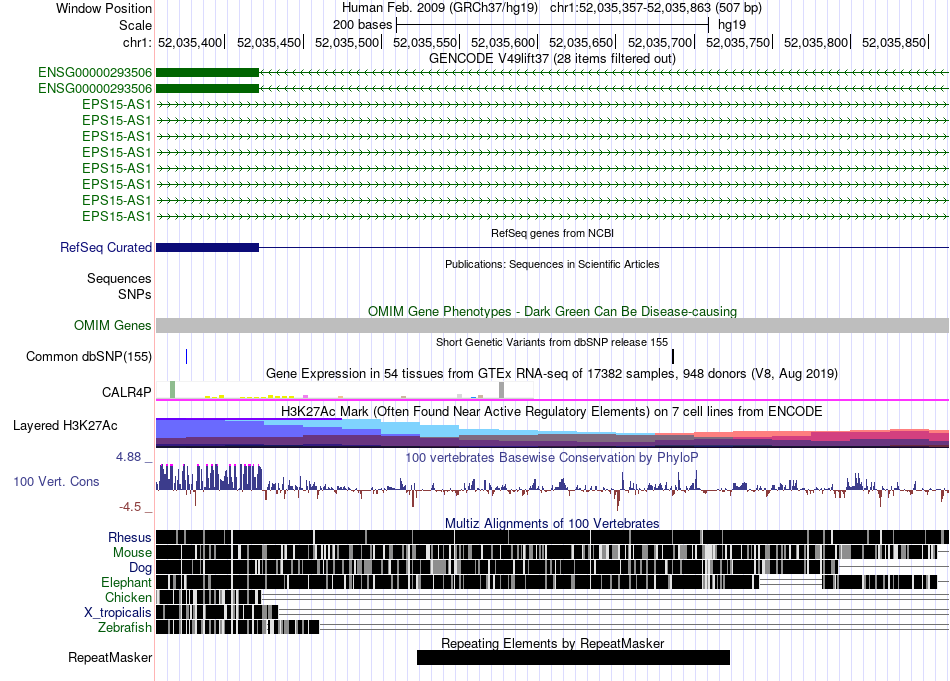Click the Elephant species label
The height and width of the screenshot is (681, 950).
126,582
